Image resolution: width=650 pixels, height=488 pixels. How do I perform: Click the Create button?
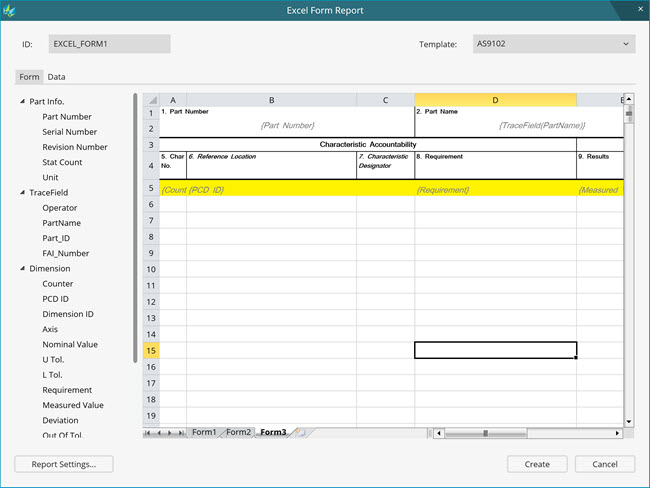coord(537,464)
